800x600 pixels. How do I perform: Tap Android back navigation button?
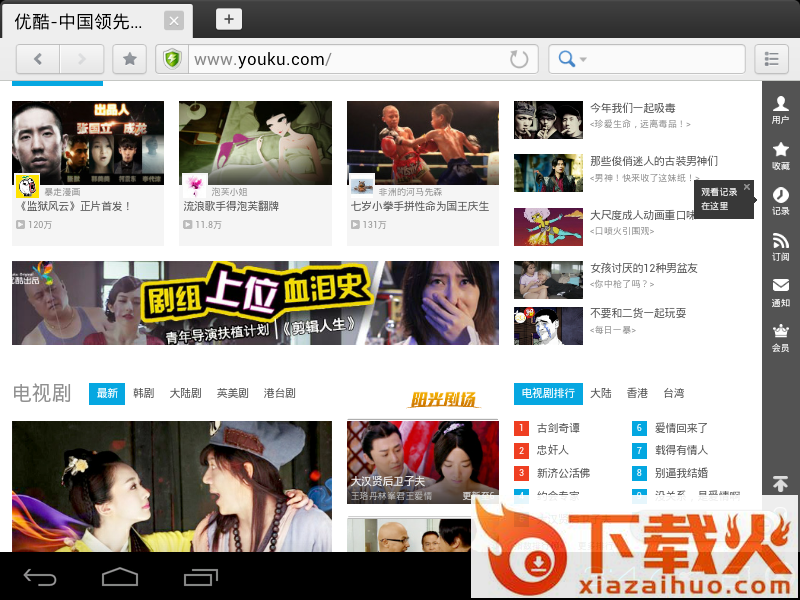(40, 577)
